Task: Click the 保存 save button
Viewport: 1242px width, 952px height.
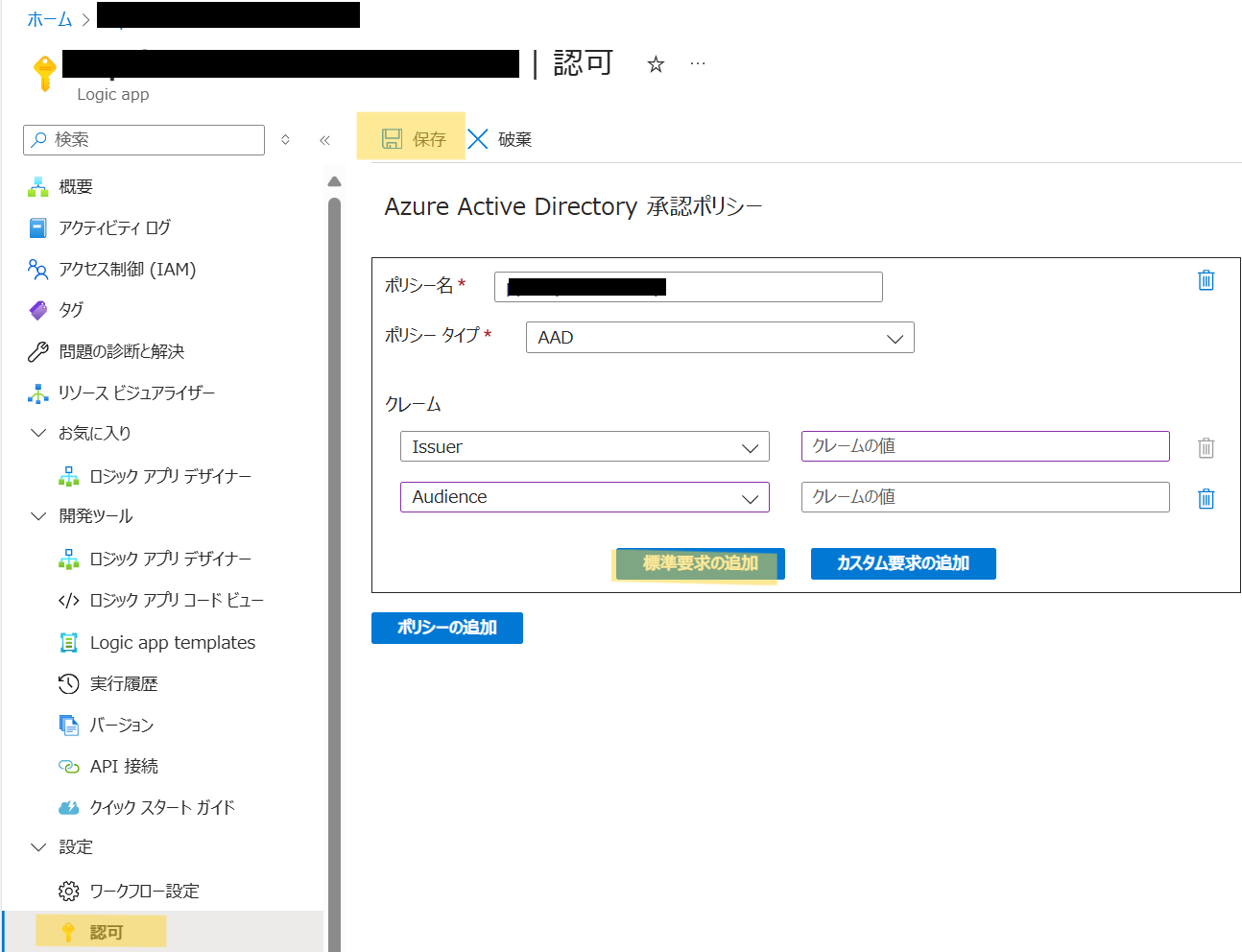Action: click(x=413, y=139)
